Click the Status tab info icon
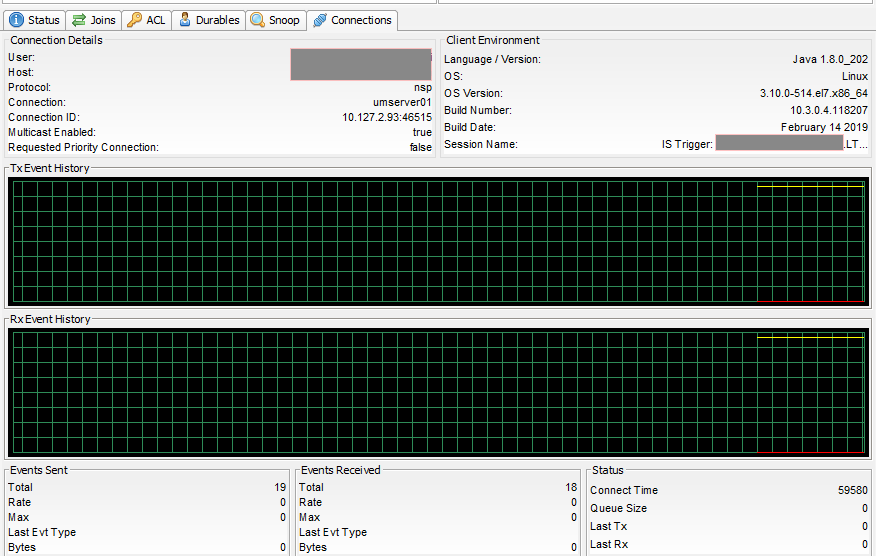876x556 pixels. 16,20
